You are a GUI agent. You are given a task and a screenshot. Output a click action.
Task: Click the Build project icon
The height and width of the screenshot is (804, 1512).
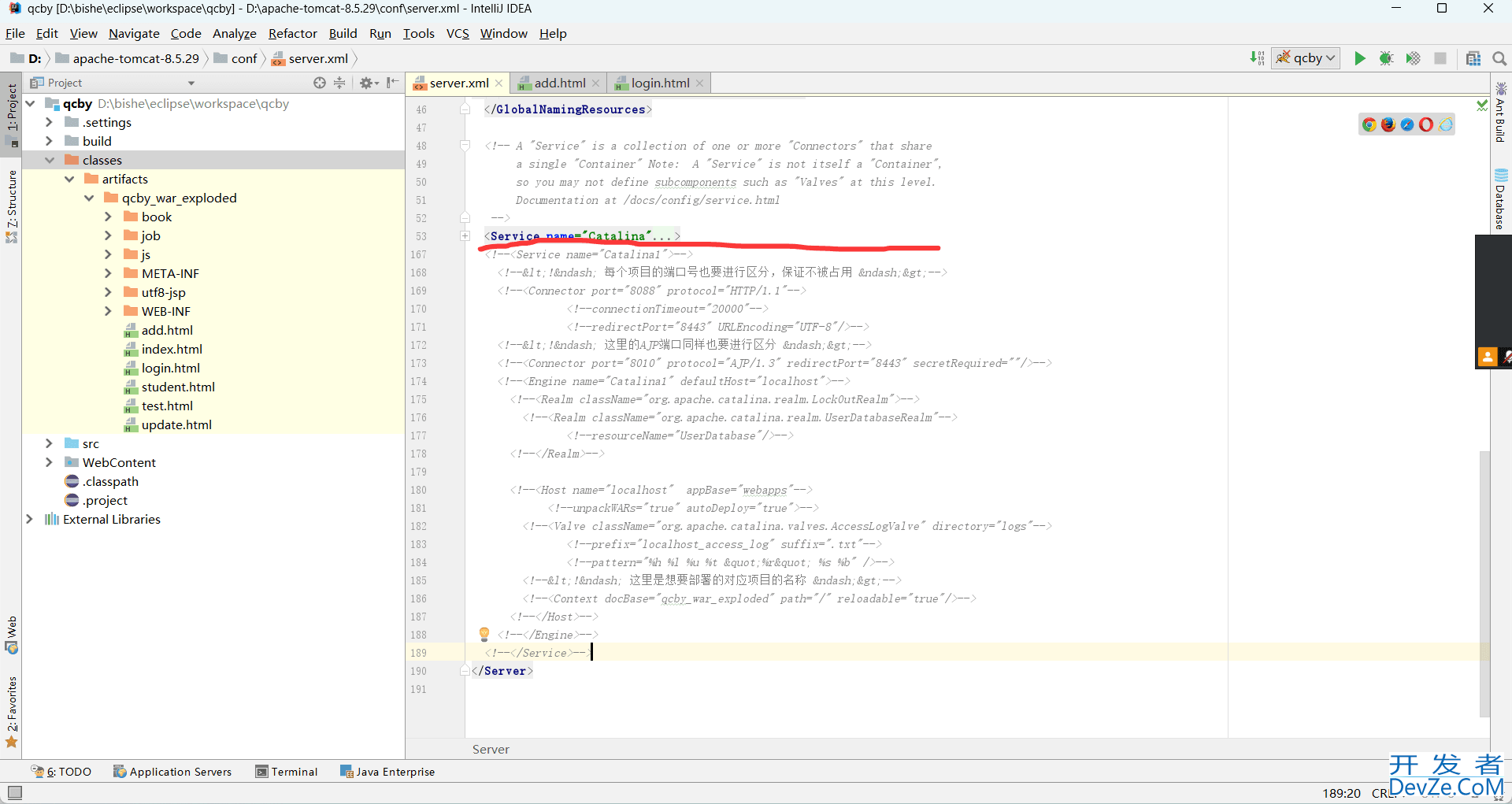[1257, 58]
